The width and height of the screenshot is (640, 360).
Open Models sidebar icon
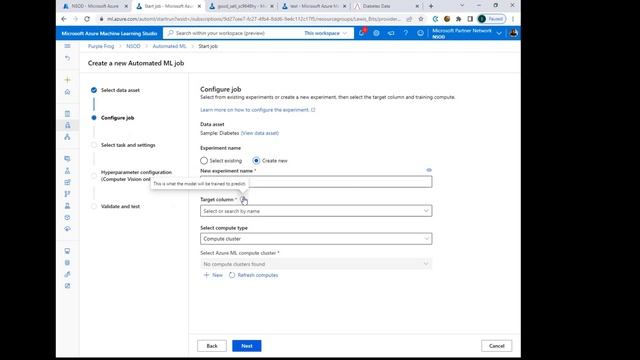coord(67,218)
